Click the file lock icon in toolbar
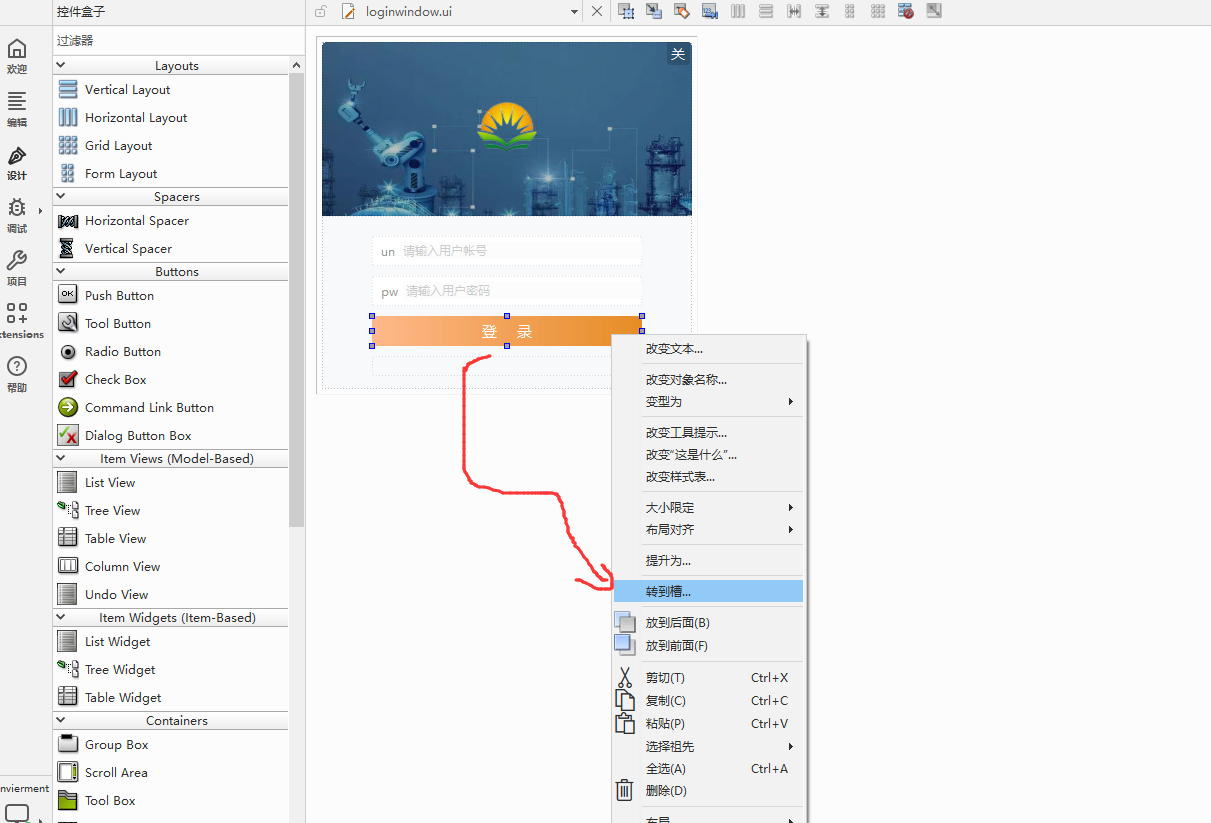Screen dimensions: 1211x823 tap(320, 12)
